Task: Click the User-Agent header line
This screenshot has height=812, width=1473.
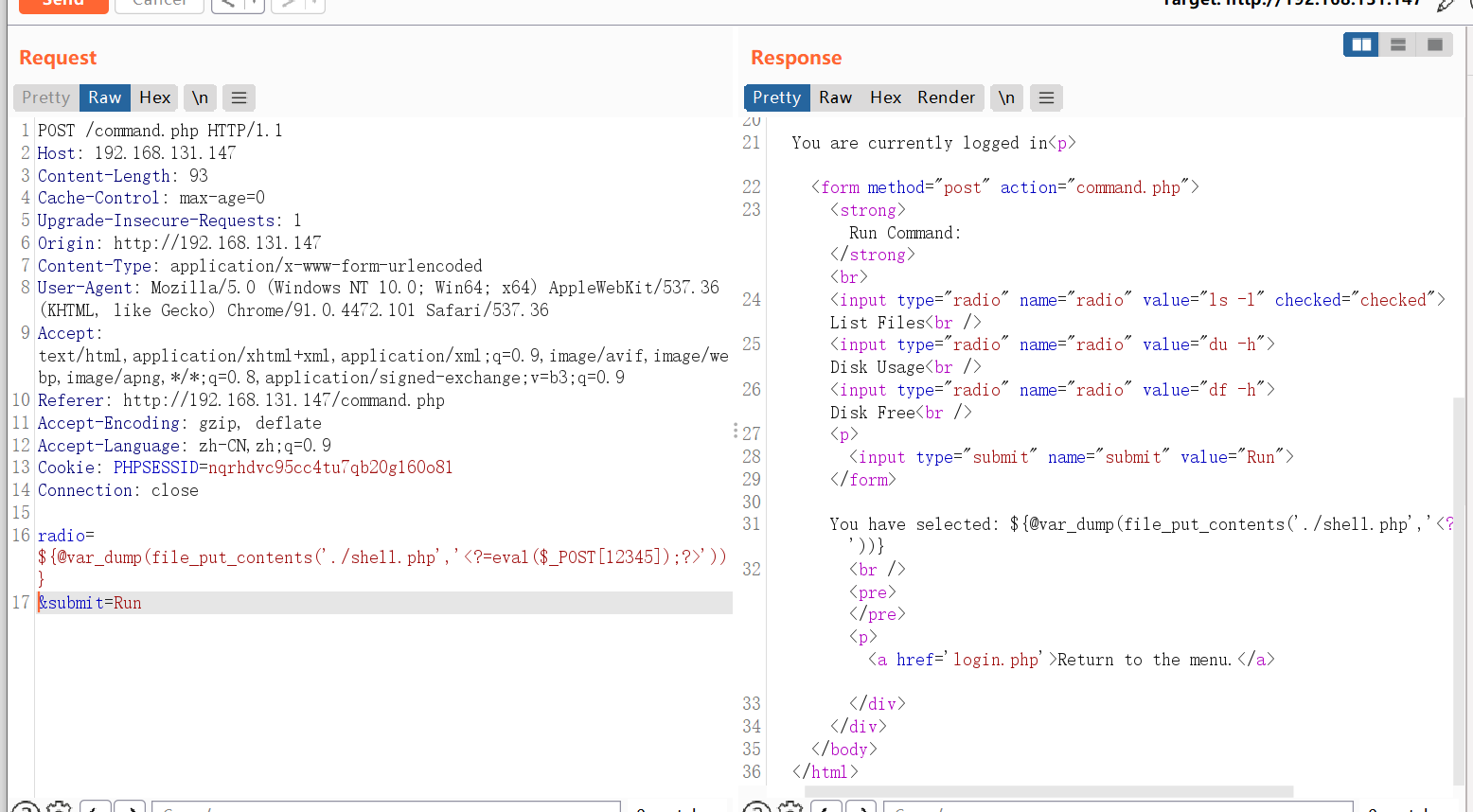Action: tap(379, 299)
